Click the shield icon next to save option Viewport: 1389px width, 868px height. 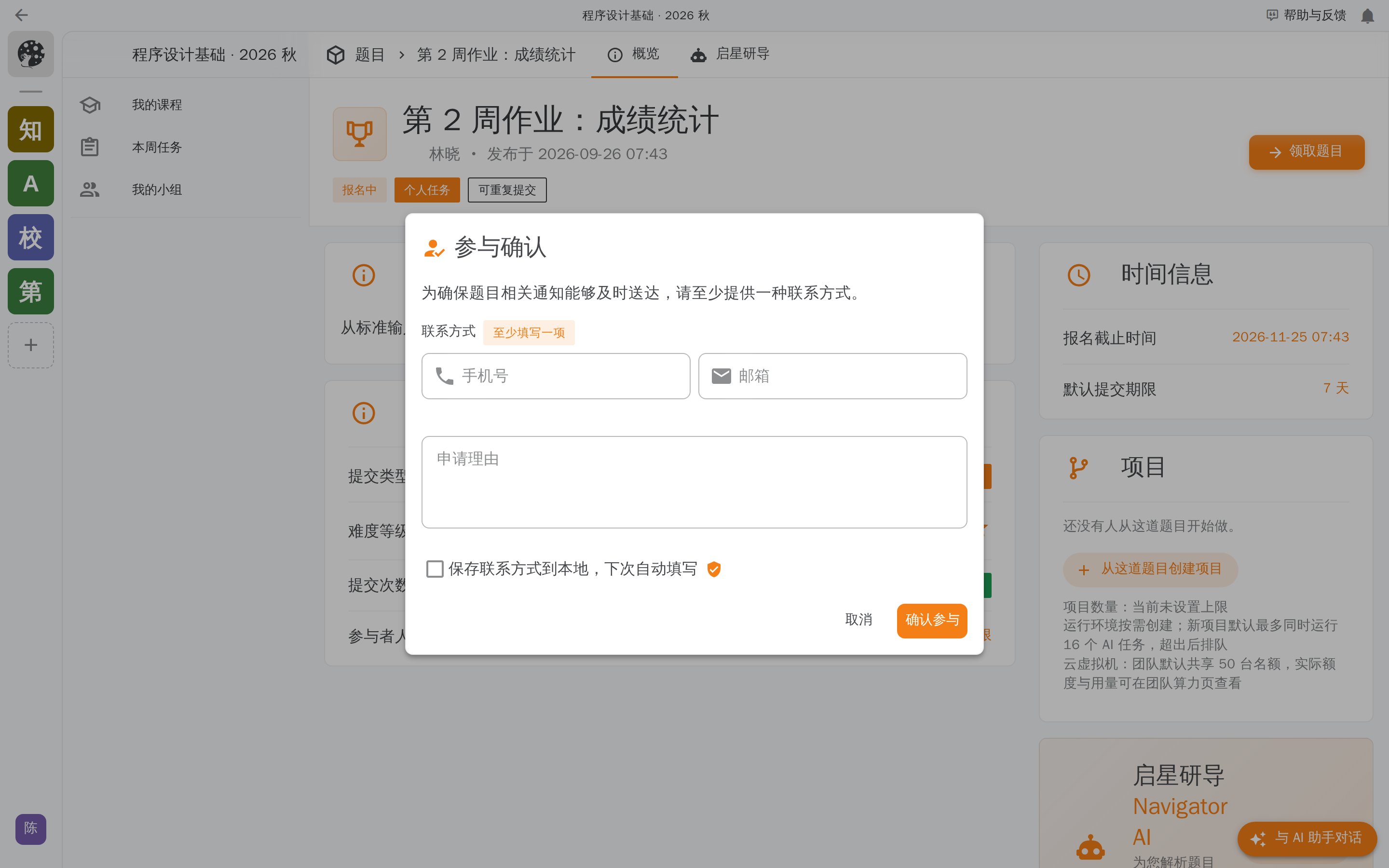click(713, 569)
